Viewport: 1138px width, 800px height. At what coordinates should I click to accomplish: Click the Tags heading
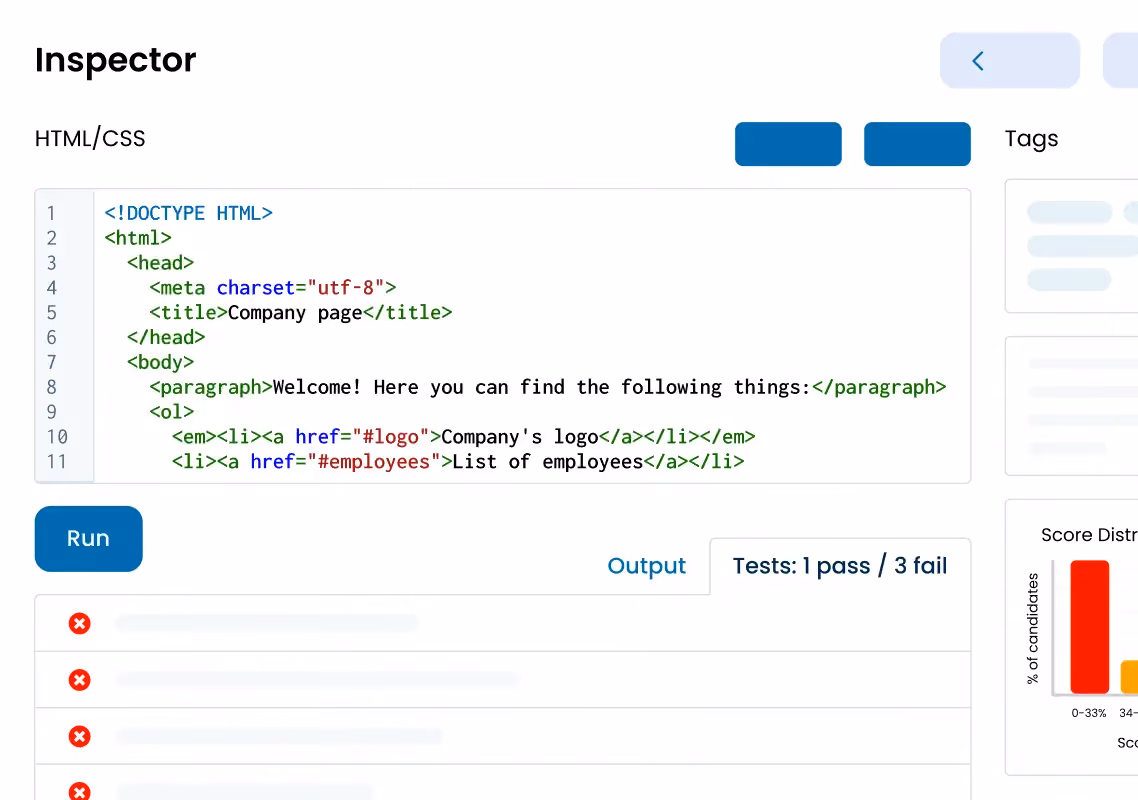coord(1031,139)
